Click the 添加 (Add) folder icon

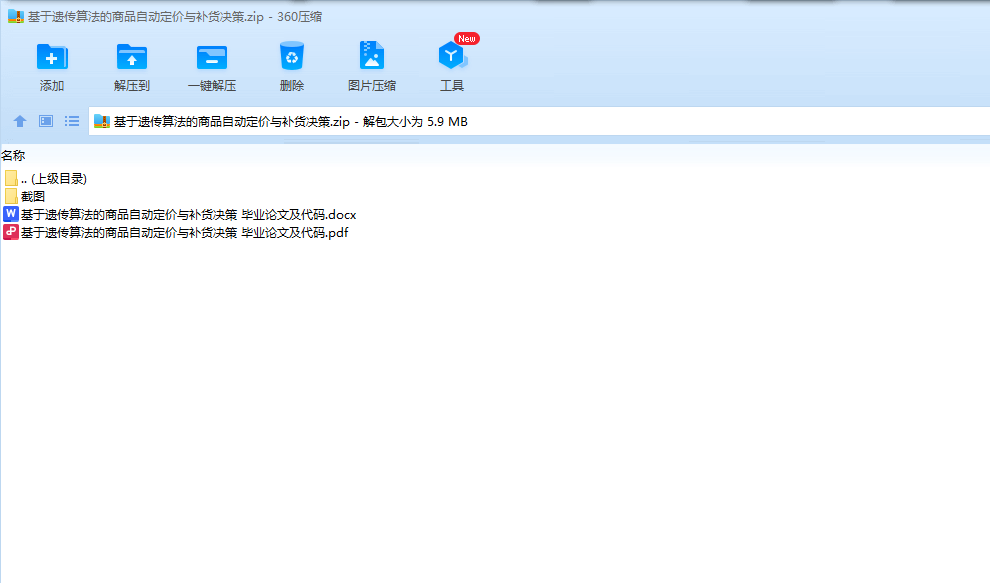coord(52,57)
